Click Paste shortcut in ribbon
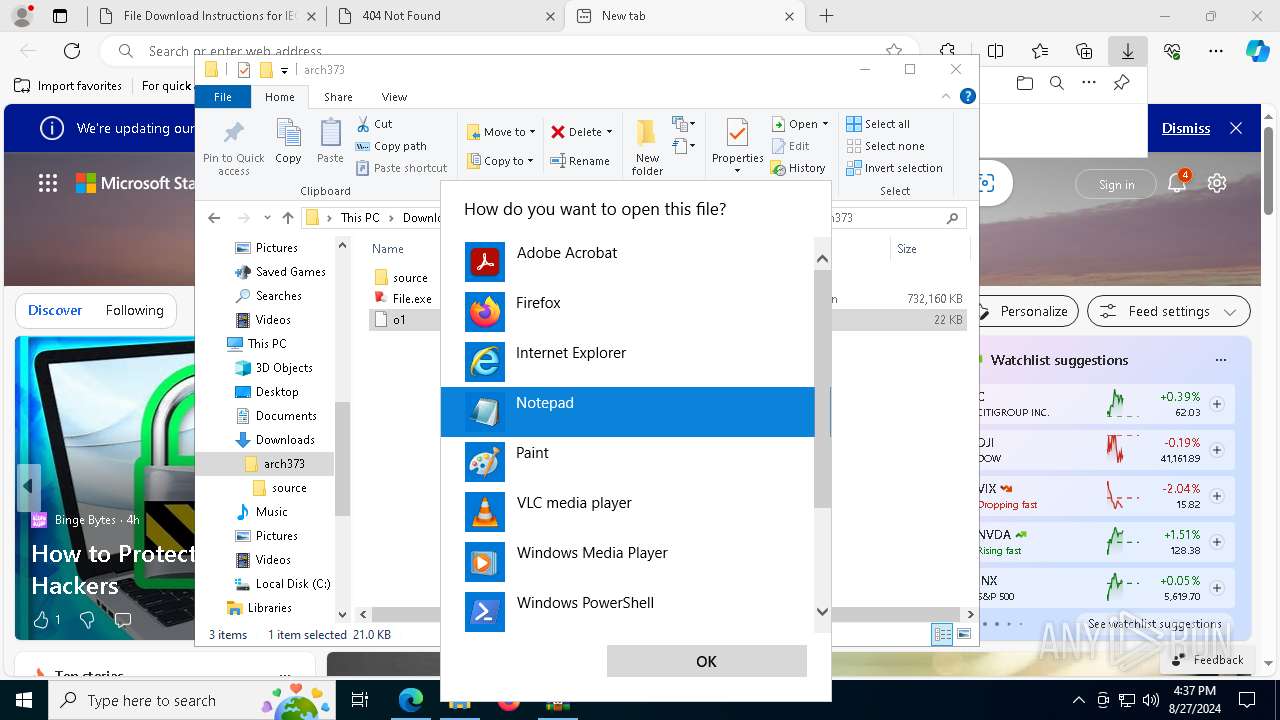 click(x=401, y=168)
